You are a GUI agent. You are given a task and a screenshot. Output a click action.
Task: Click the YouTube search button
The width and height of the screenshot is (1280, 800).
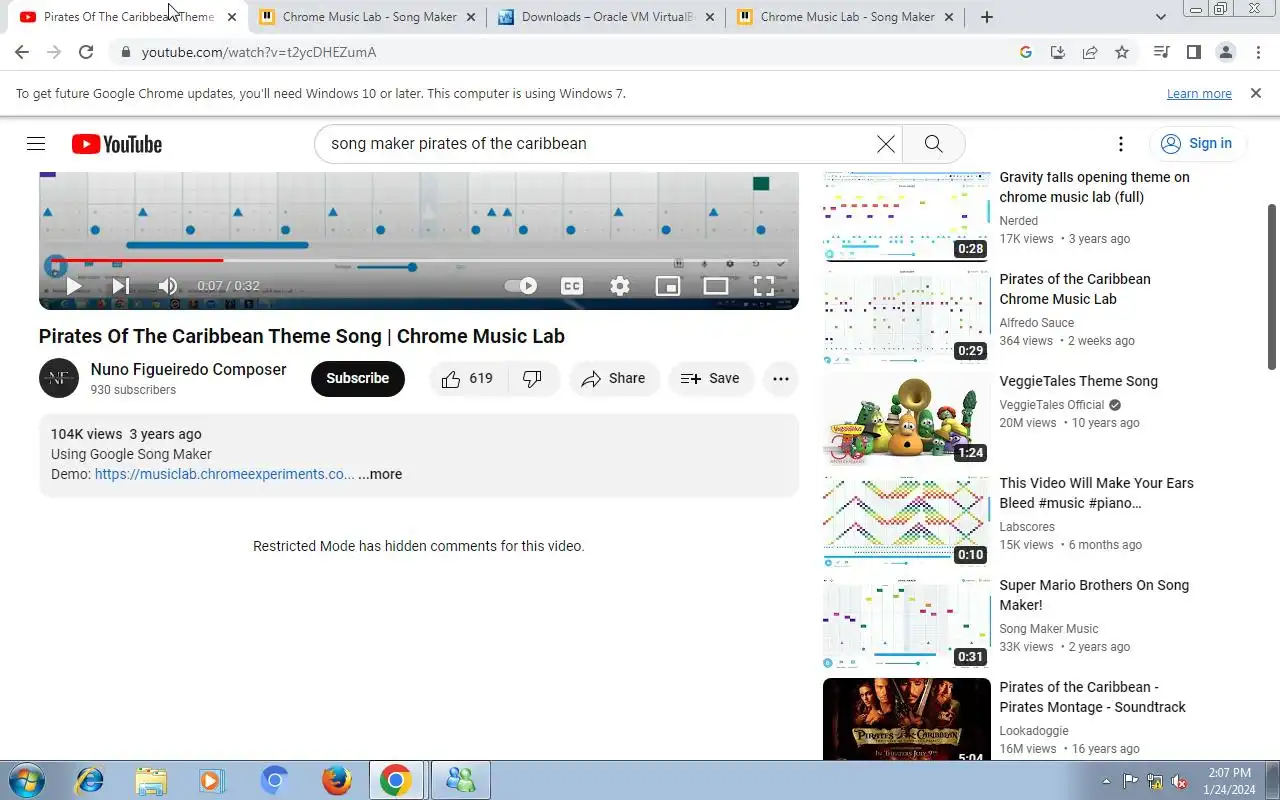933,144
